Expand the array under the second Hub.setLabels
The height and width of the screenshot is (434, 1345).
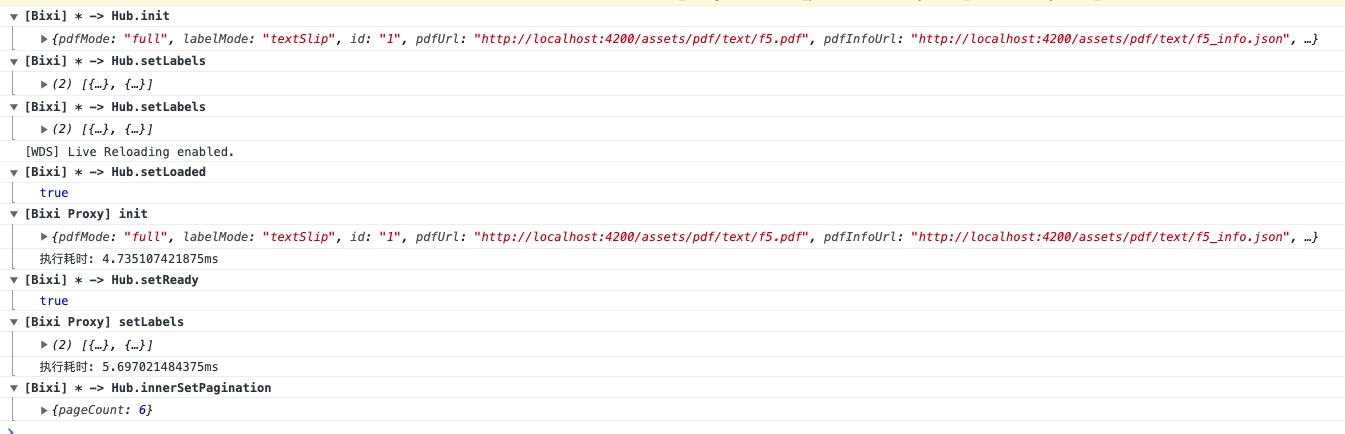tap(45, 129)
